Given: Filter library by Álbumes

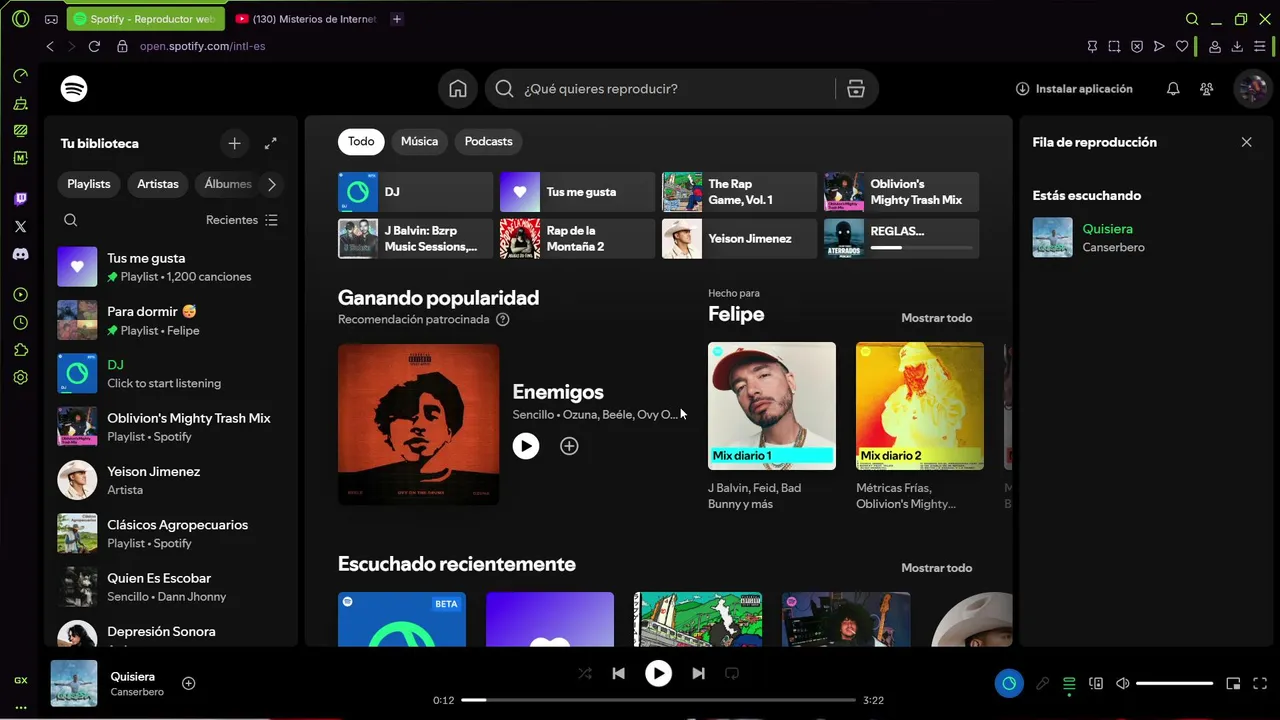Looking at the screenshot, I should pos(227,184).
